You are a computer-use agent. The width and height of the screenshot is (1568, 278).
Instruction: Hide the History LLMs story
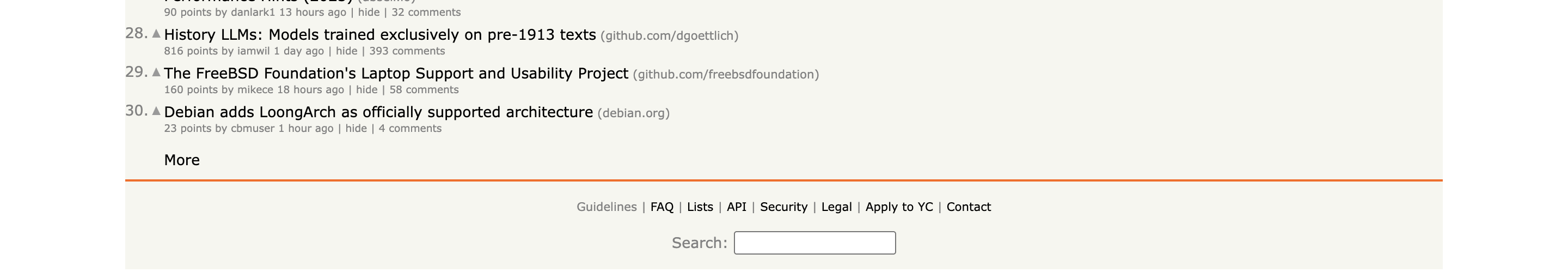point(346,51)
